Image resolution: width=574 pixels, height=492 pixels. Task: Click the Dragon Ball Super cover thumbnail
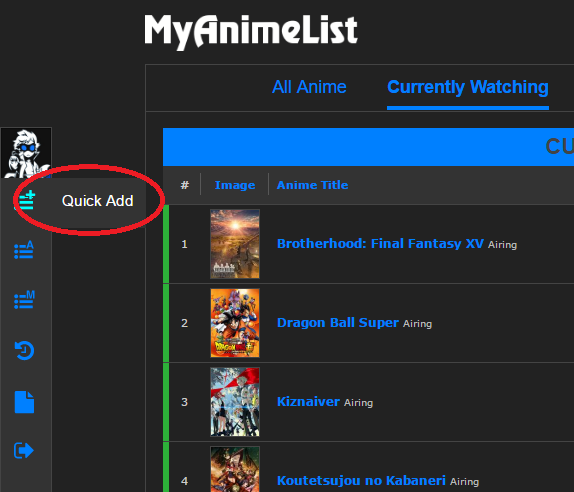(x=235, y=323)
